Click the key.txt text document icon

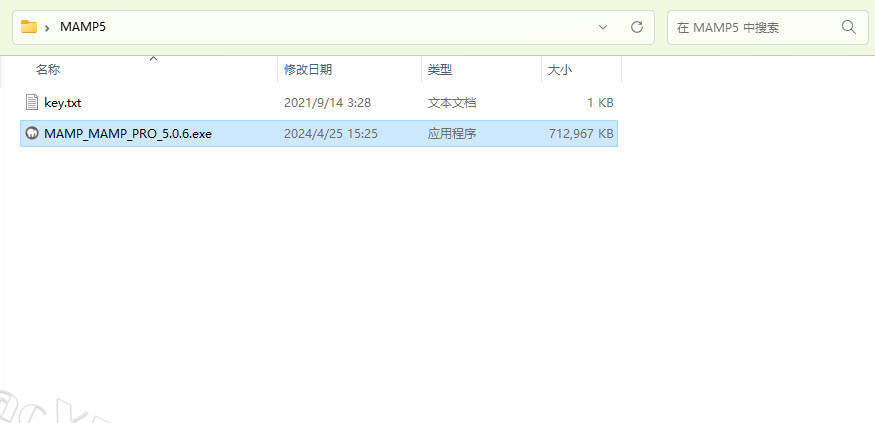coord(31,102)
